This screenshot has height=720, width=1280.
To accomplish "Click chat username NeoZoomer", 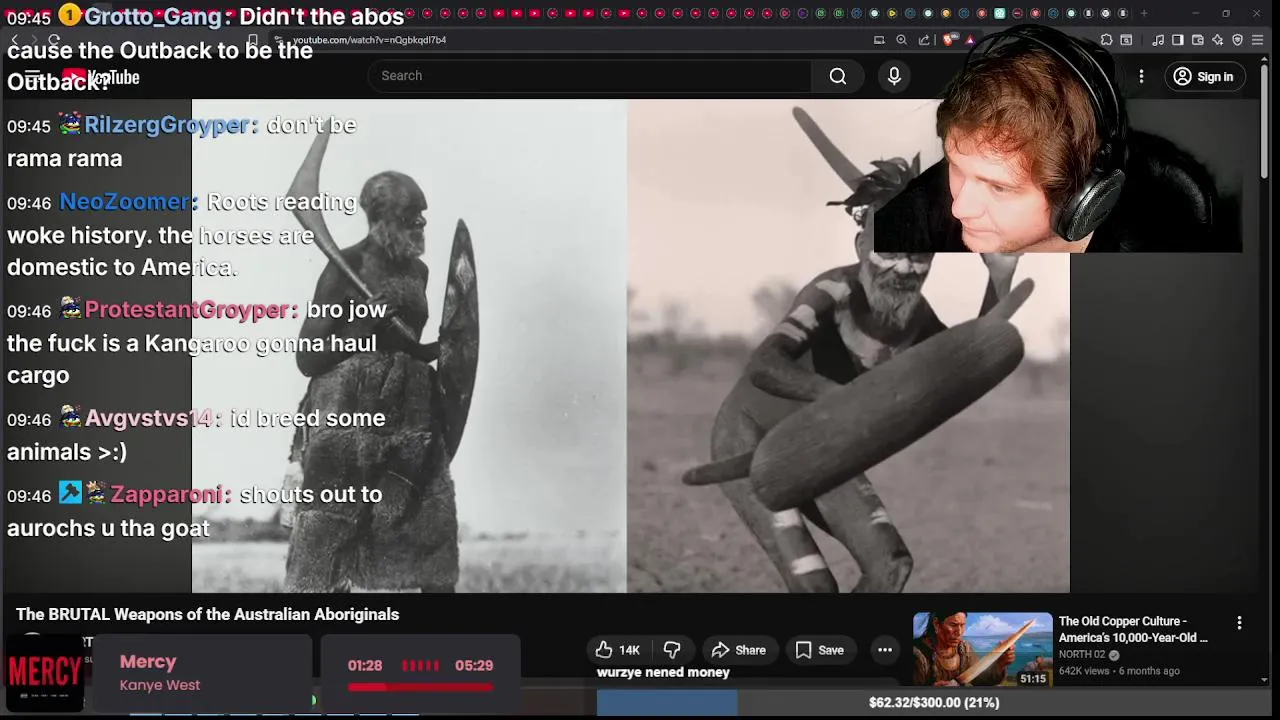I will (x=124, y=201).
